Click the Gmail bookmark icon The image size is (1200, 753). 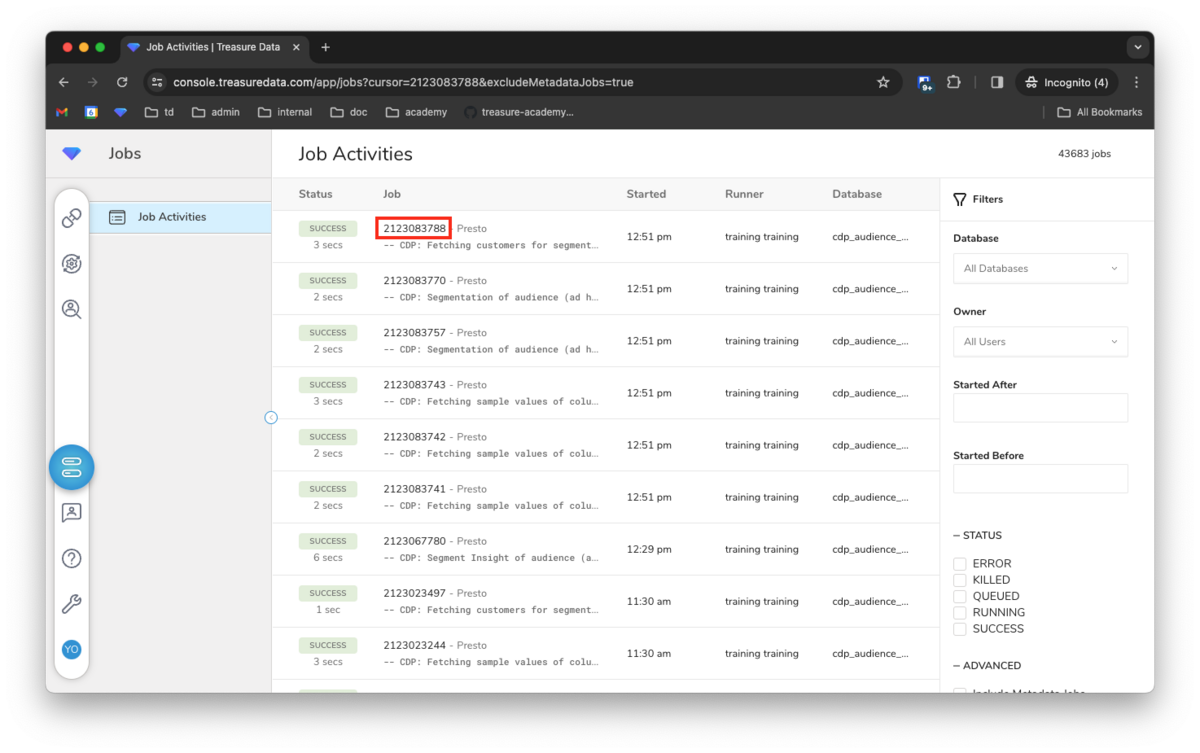[62, 112]
